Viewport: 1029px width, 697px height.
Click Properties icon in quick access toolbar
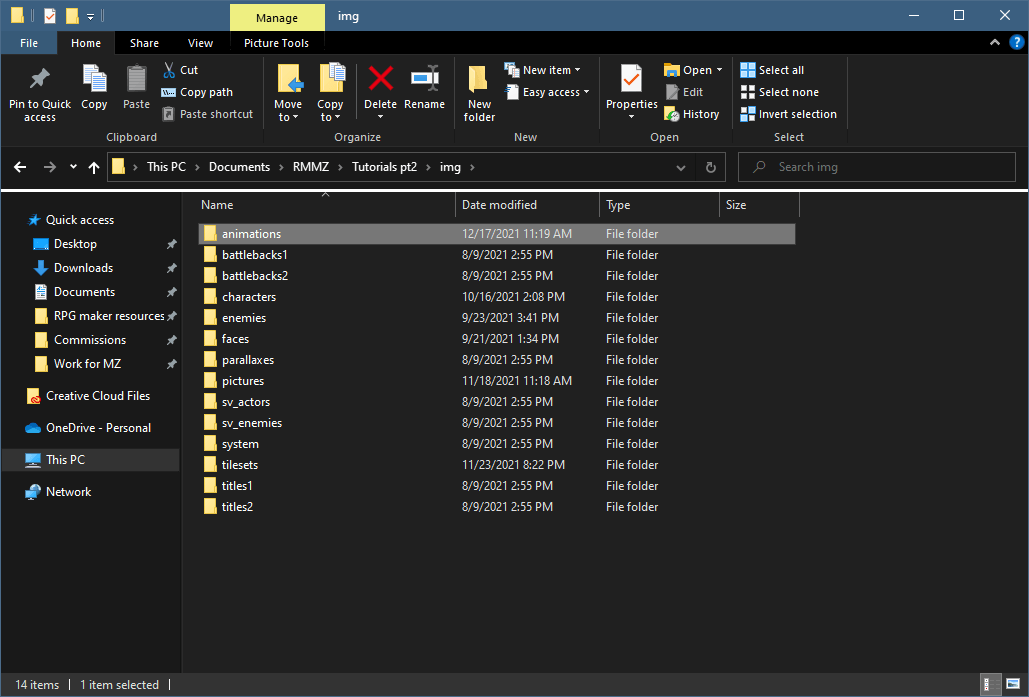50,15
